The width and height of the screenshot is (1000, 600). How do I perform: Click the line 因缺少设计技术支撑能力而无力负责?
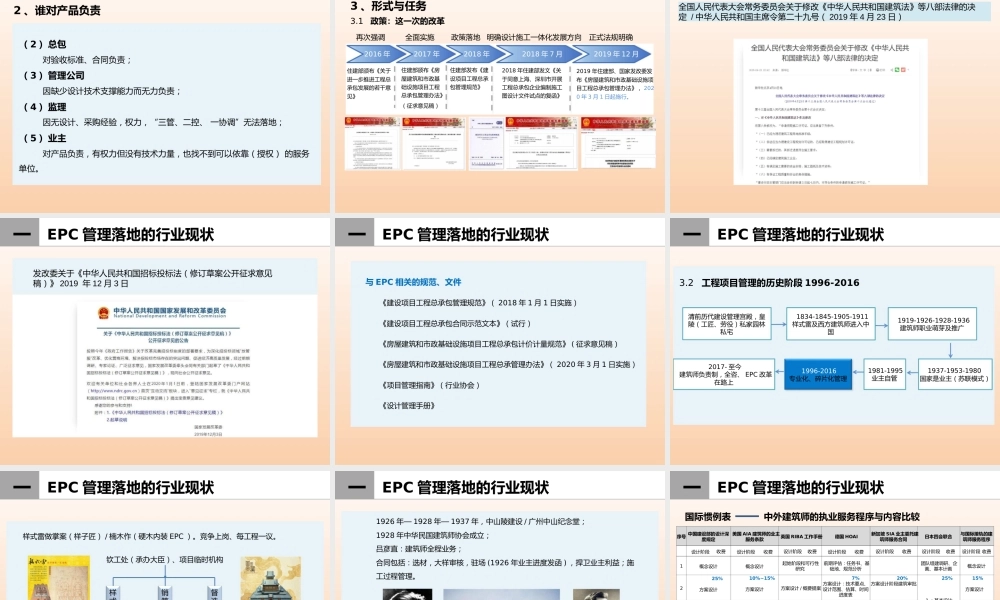coord(112,91)
